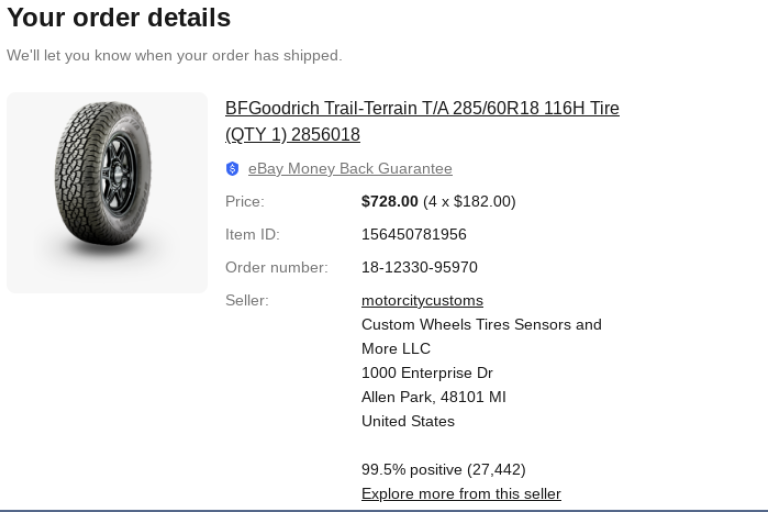
Task: Click the $728.00 total price
Action: 390,202
